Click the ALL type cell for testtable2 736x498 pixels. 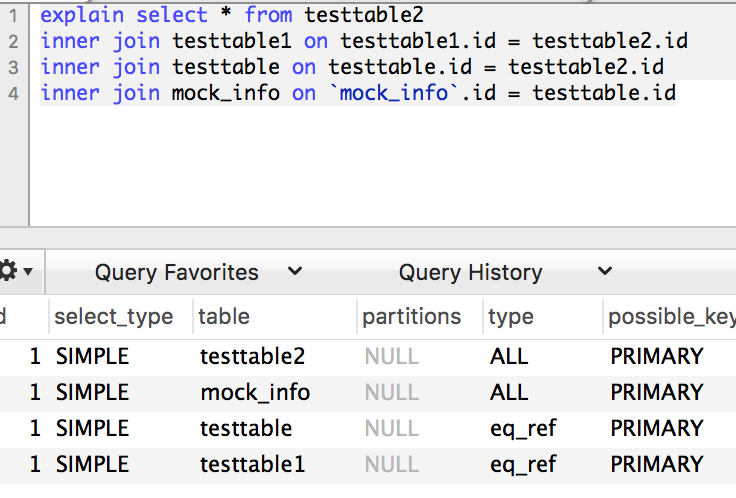pos(509,357)
